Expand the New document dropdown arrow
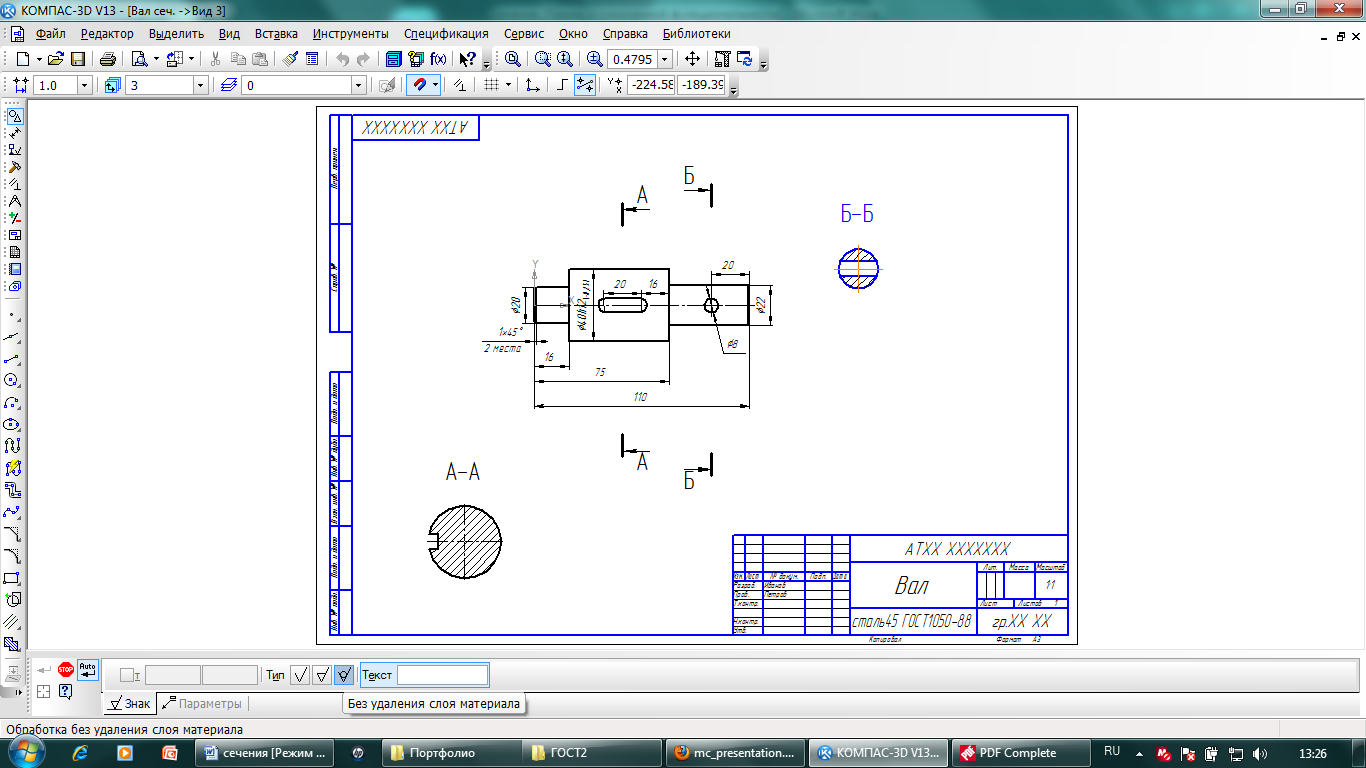The image size is (1366, 768). point(38,59)
